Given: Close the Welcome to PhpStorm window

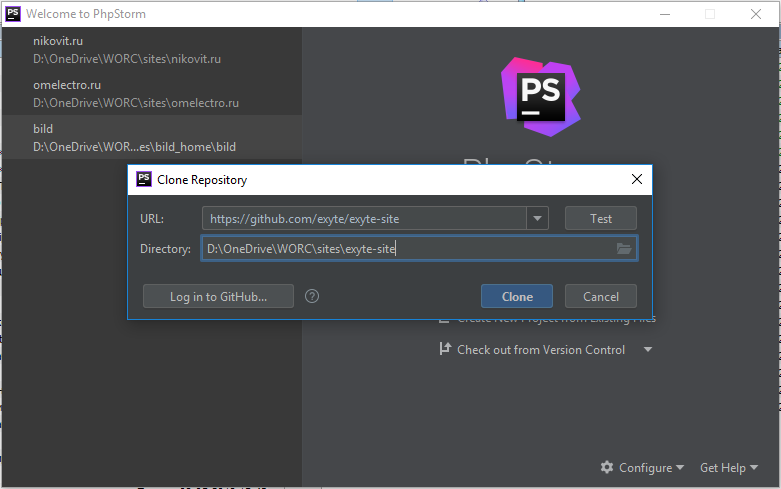Looking at the screenshot, I should click(756, 14).
